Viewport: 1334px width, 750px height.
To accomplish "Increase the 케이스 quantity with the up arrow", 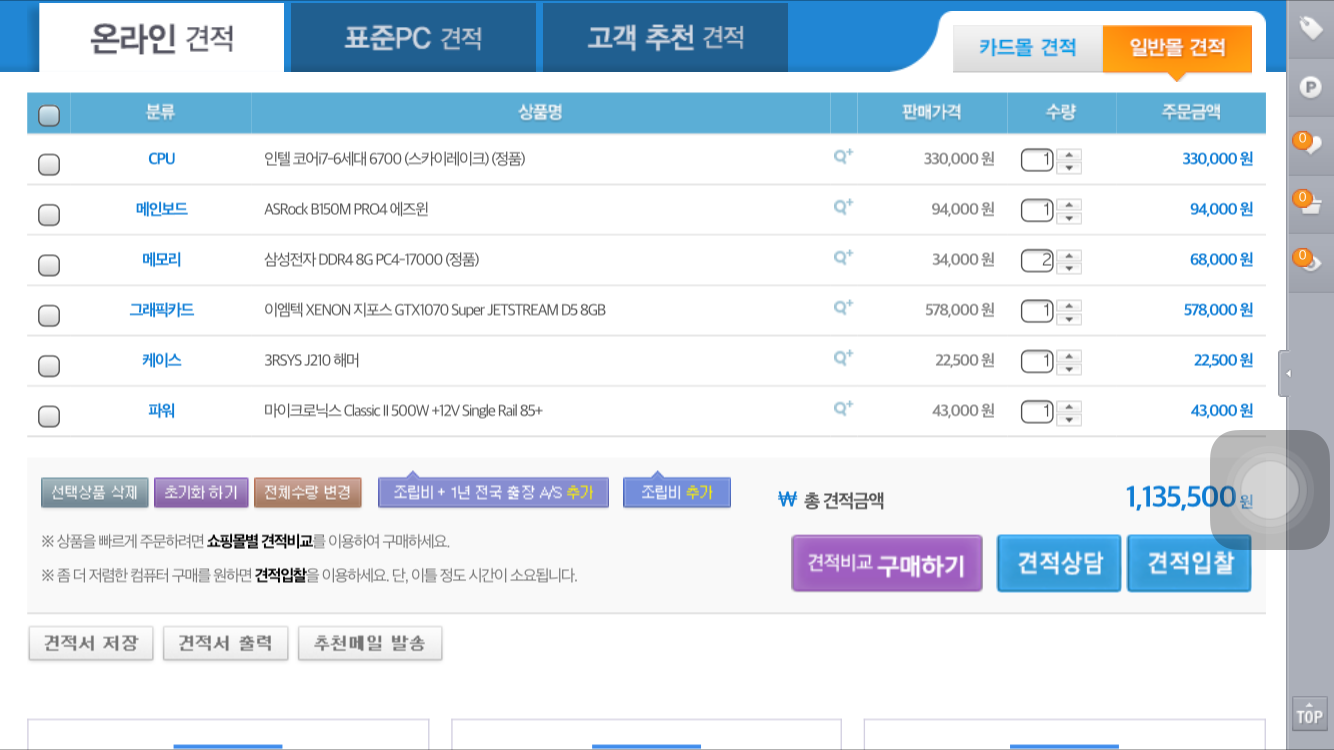I will [x=1070, y=355].
